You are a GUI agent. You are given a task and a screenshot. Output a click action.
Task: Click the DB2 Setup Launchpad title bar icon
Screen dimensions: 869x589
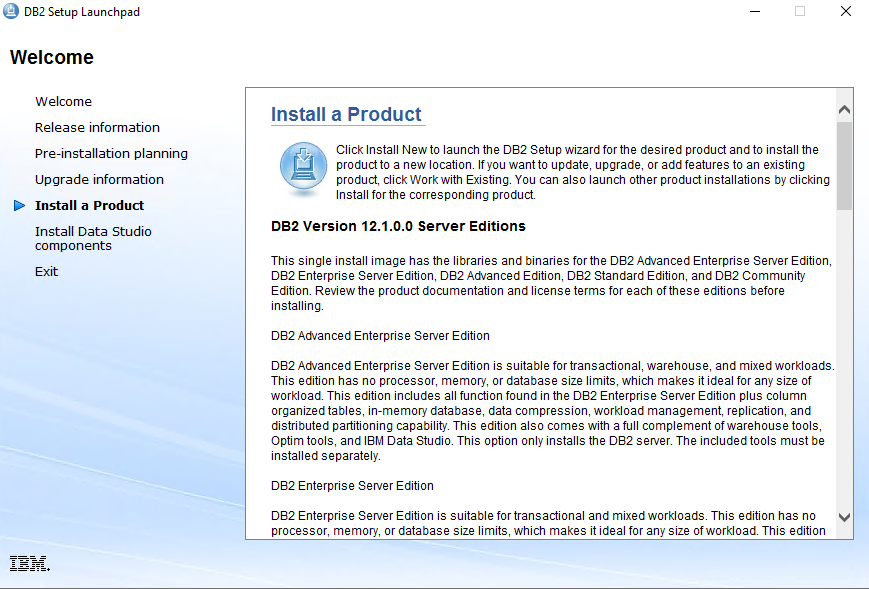point(9,11)
